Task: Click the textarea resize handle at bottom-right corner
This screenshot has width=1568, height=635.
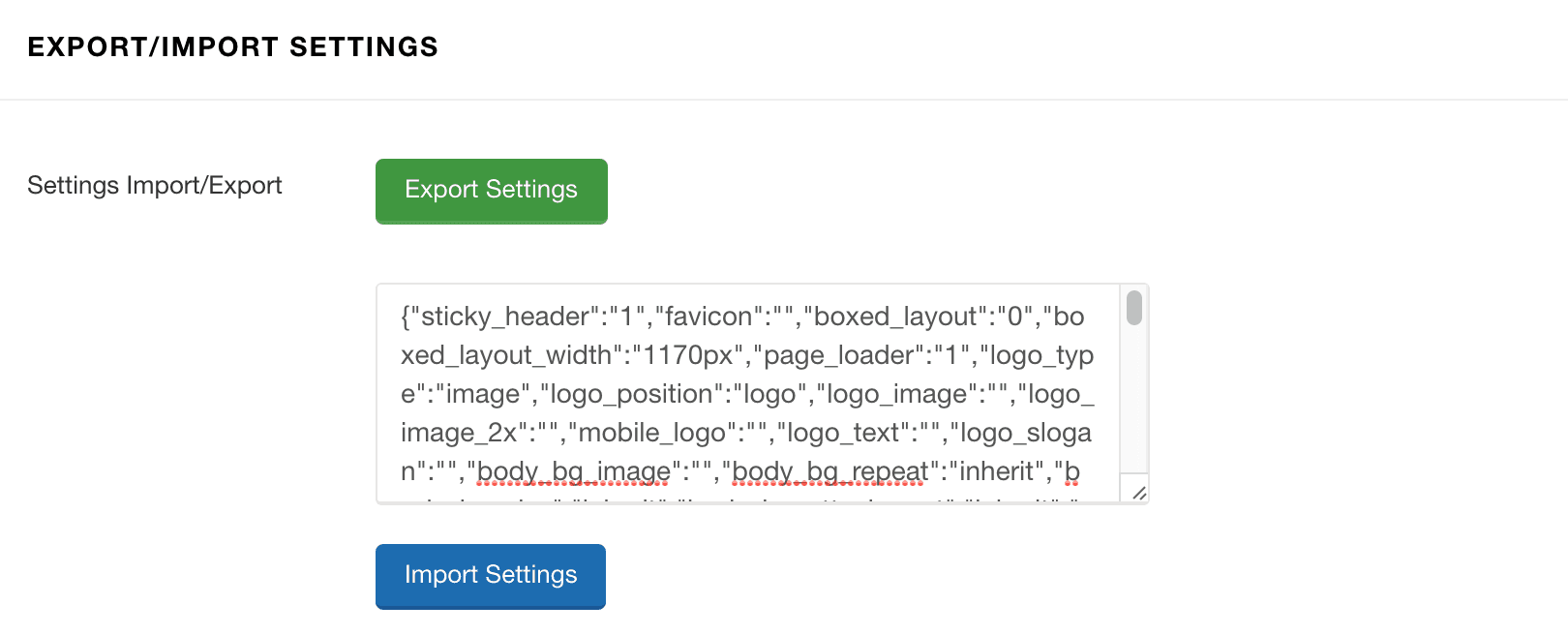Action: click(x=1139, y=494)
